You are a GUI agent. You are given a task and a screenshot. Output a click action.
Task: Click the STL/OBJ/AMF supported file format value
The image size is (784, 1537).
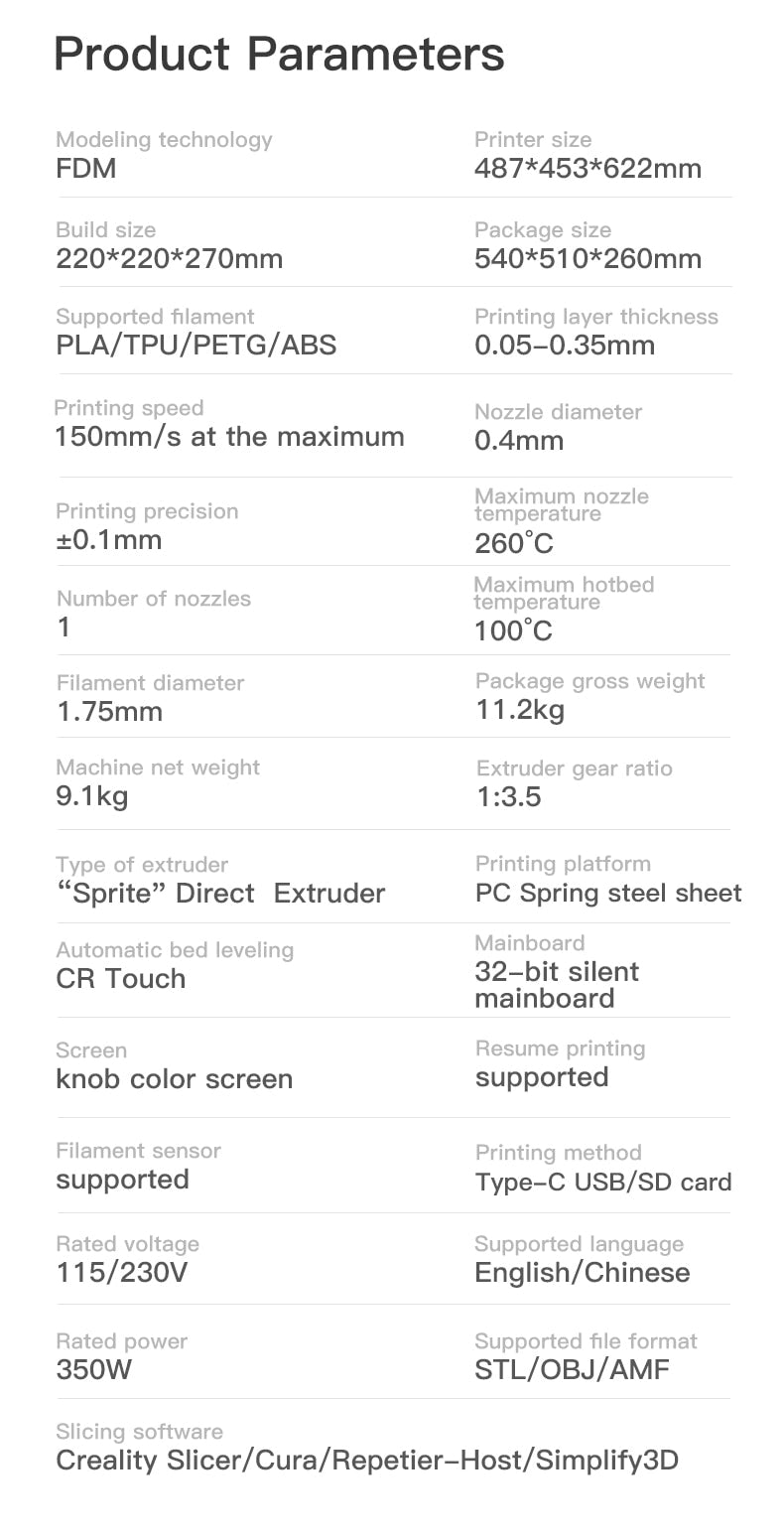click(572, 1370)
